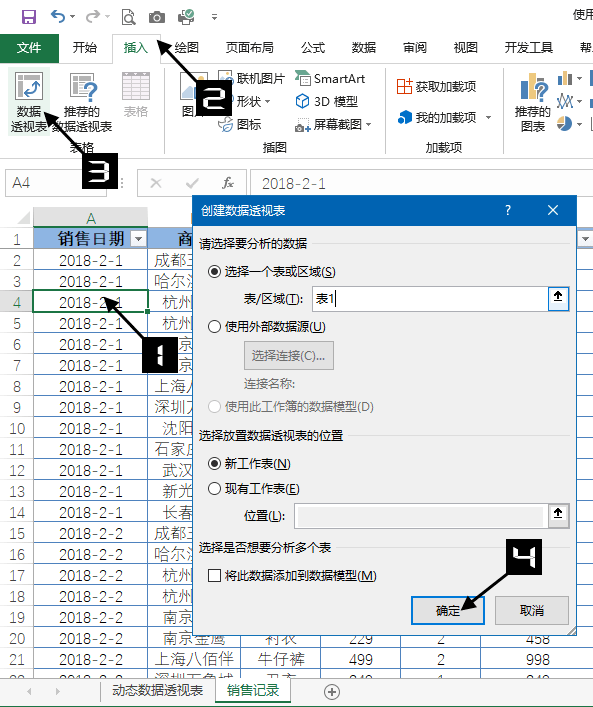Click cell with 上海八佰伴 in row 21
The height and width of the screenshot is (707, 593).
(194, 660)
